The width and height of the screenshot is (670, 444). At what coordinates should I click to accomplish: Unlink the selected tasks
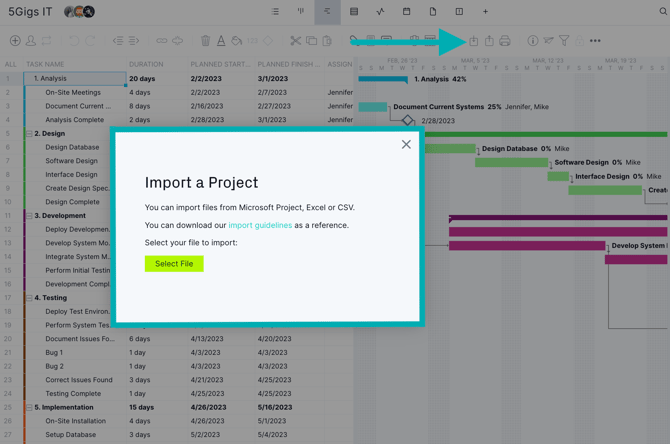tap(177, 41)
